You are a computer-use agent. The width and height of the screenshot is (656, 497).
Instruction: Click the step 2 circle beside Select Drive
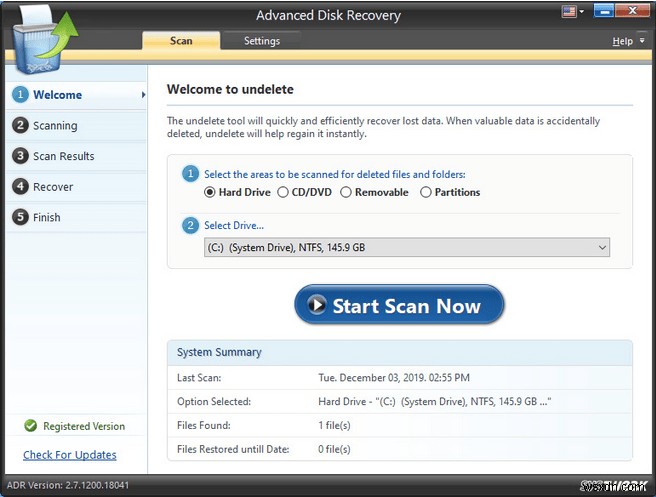coord(190,225)
